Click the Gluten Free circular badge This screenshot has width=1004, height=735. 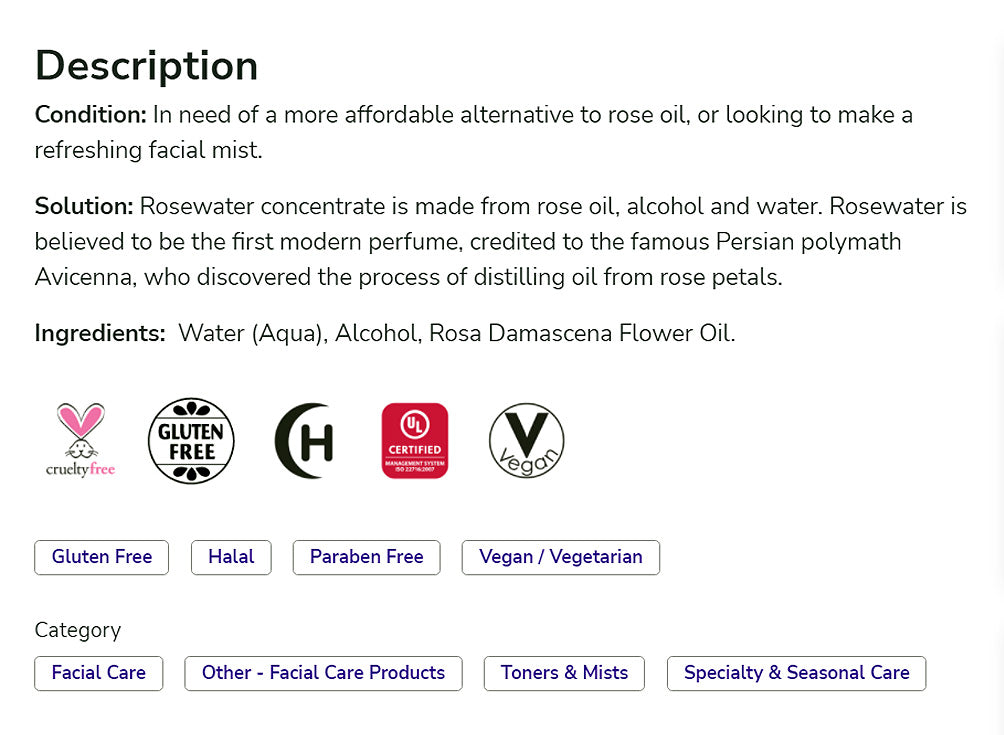coord(191,440)
